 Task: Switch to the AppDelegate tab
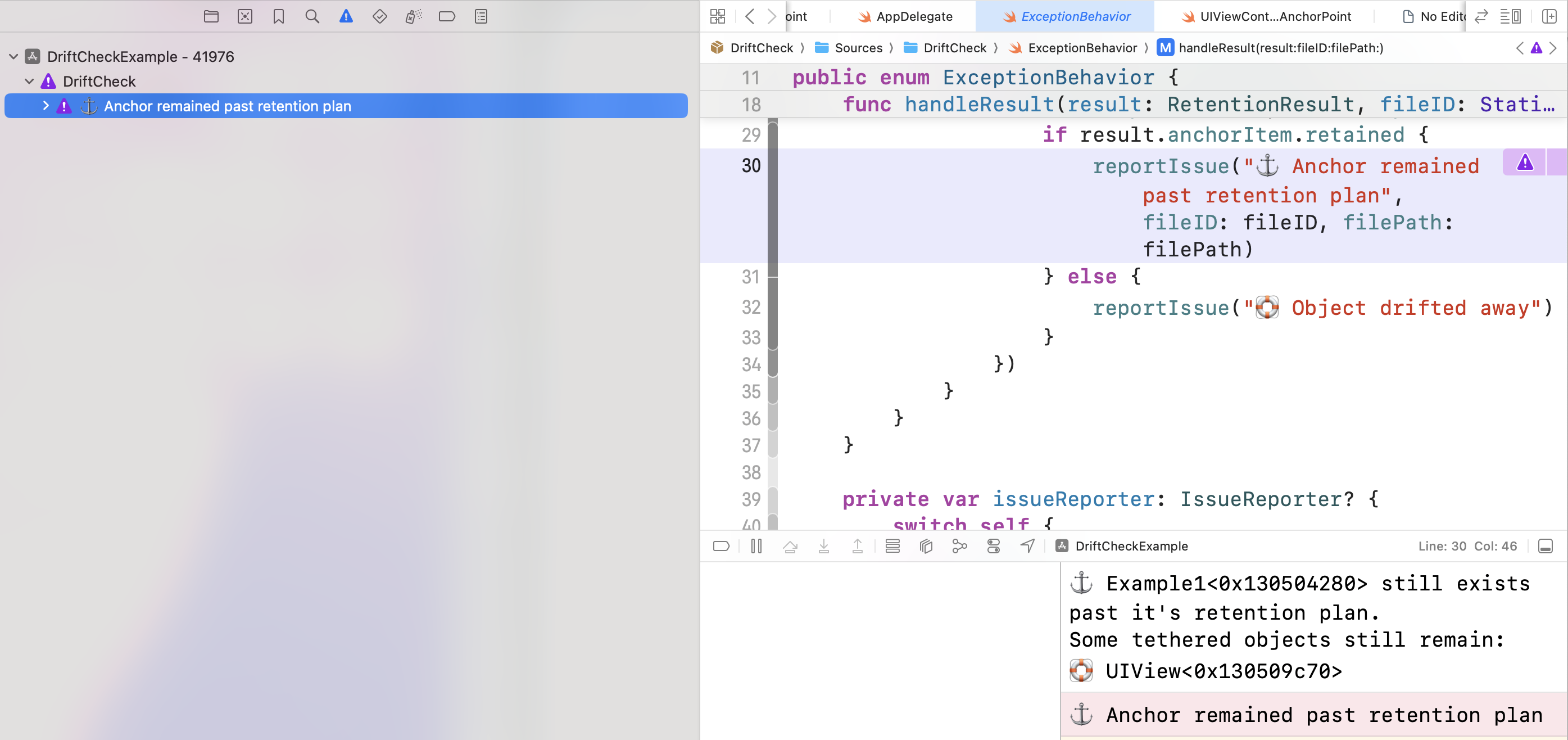click(906, 16)
